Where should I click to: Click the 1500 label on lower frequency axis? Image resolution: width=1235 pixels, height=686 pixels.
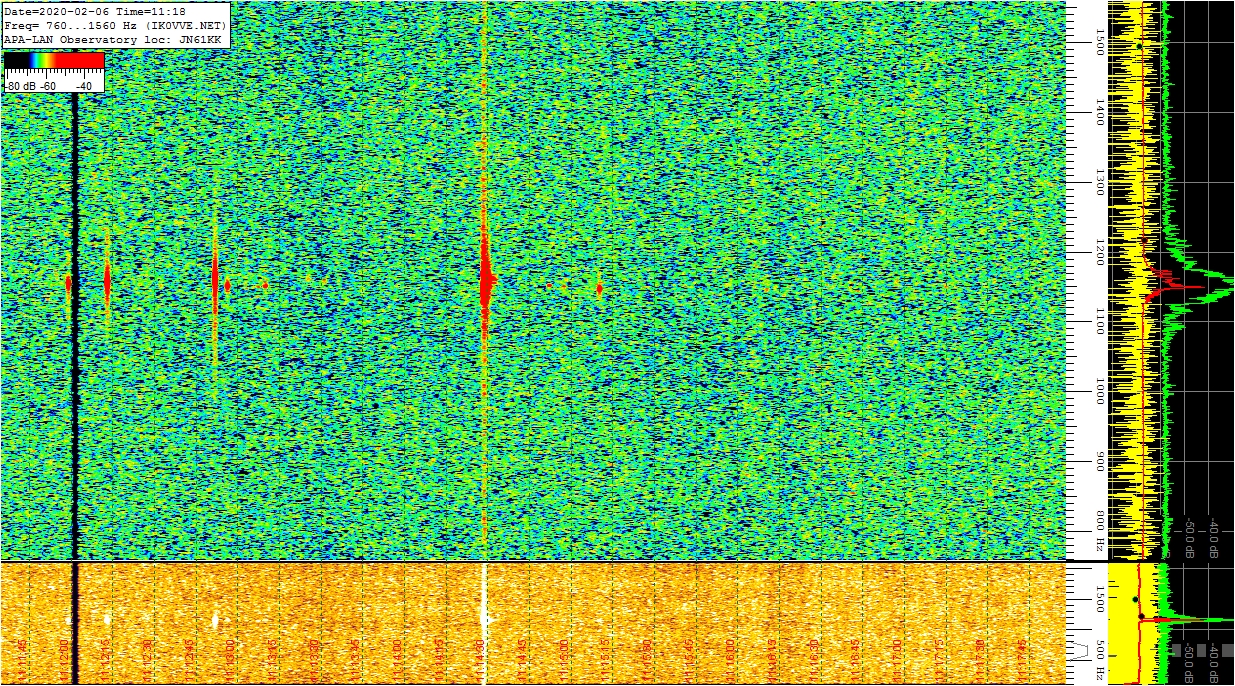coord(1100,598)
